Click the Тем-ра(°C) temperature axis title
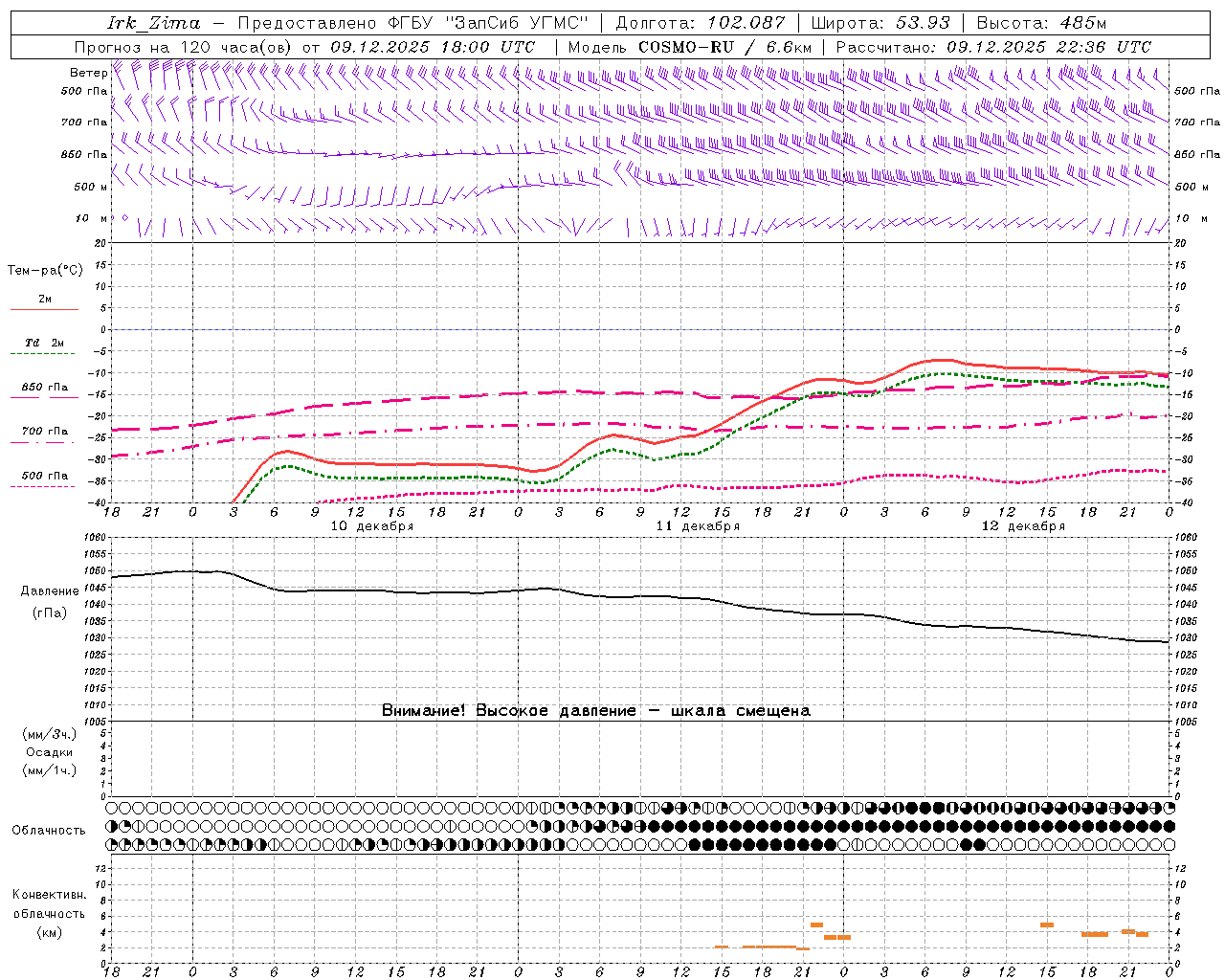This screenshot has height=980, width=1225. [45, 271]
